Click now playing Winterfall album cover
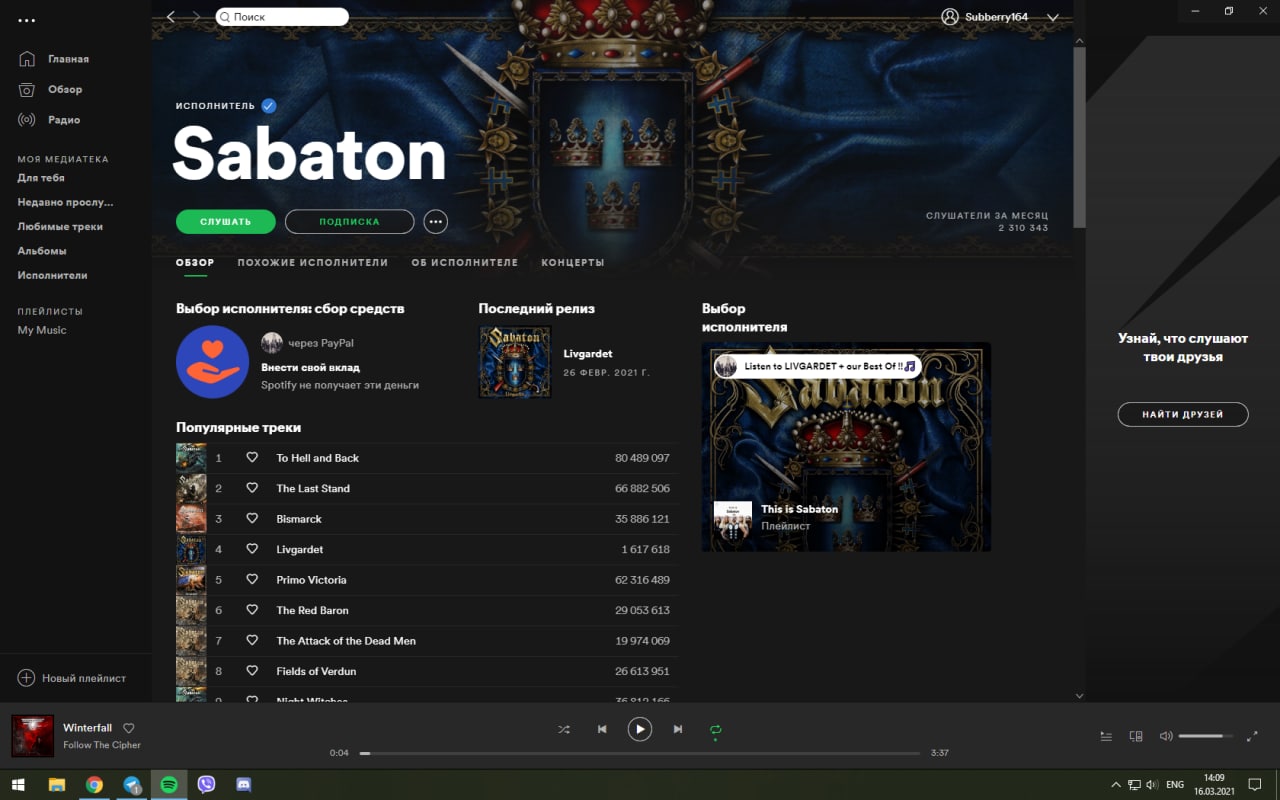Screen dimensions: 1280x800 32,736
